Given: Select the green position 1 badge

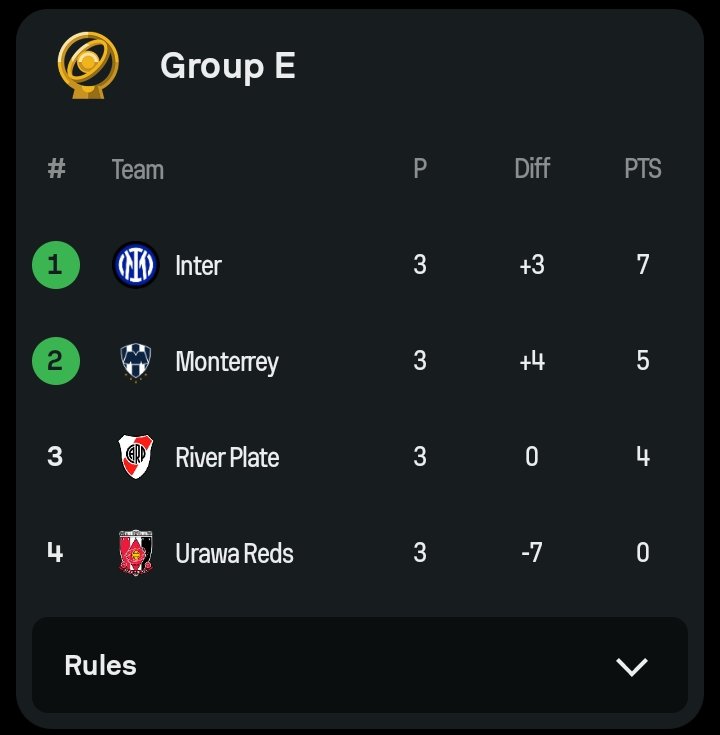Looking at the screenshot, I should [x=56, y=265].
